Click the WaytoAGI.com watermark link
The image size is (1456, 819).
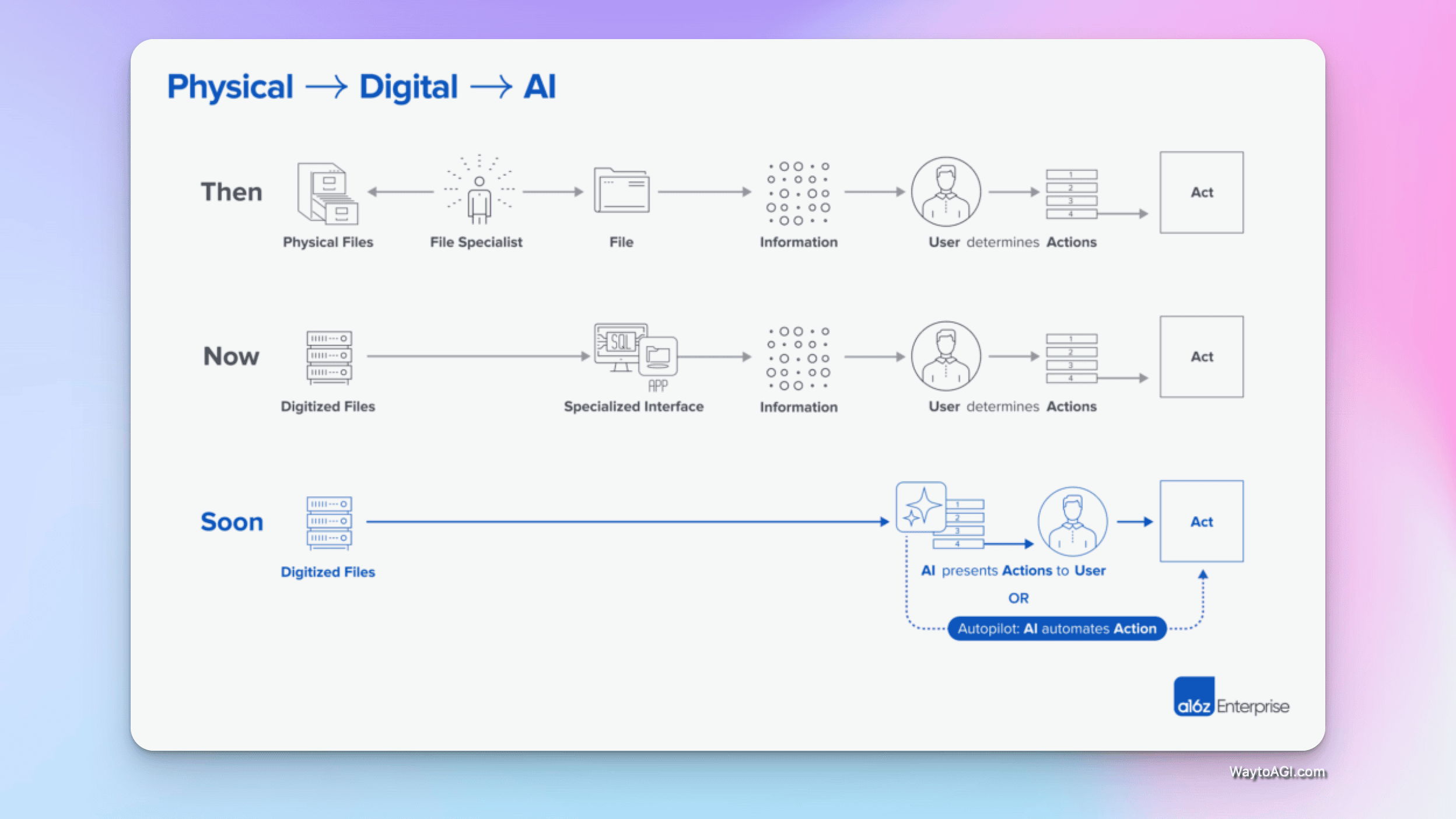[1277, 772]
